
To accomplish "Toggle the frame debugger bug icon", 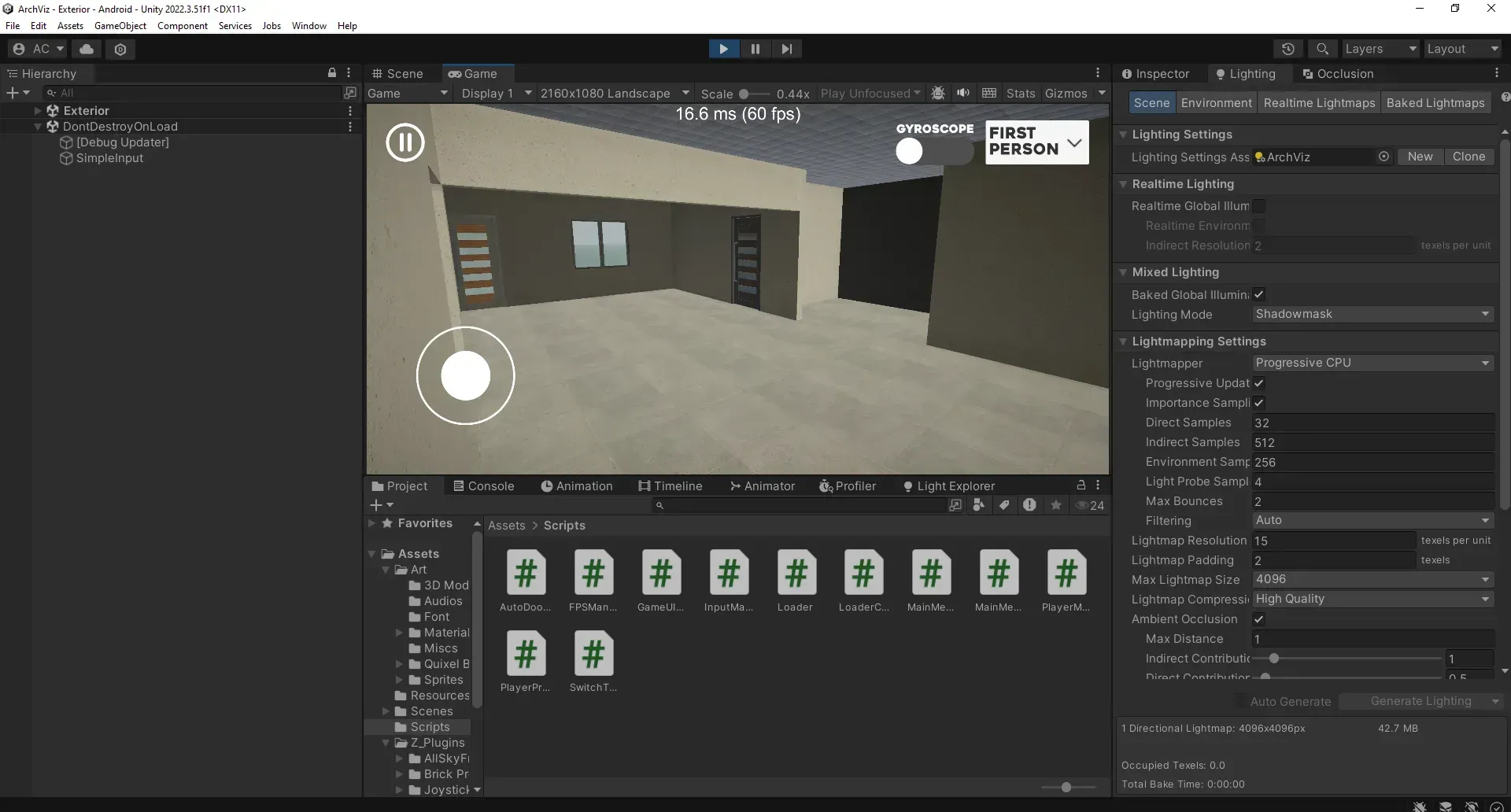I will tap(937, 93).
